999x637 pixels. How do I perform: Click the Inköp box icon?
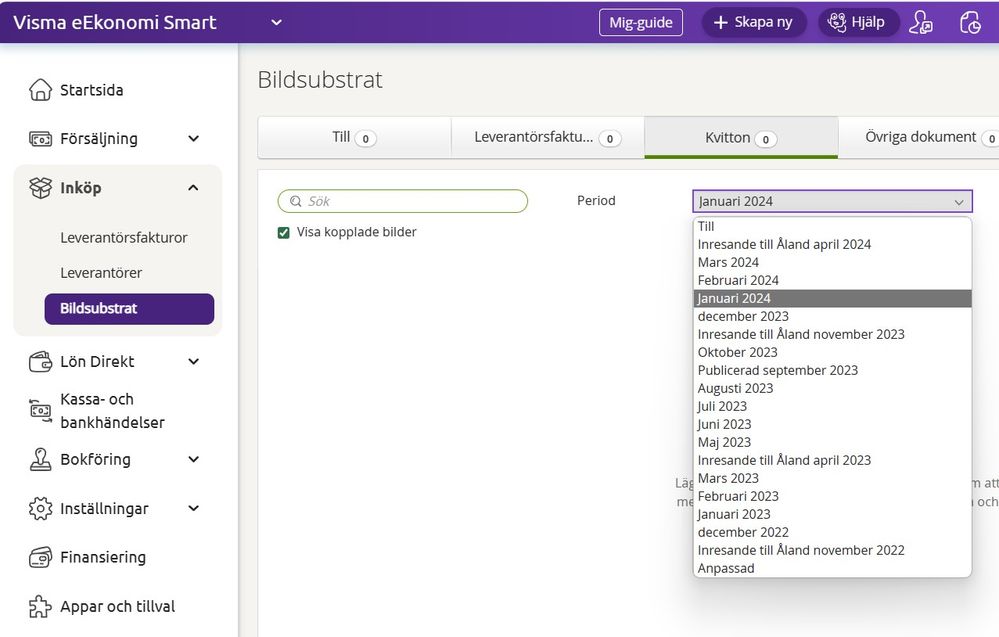(x=40, y=188)
